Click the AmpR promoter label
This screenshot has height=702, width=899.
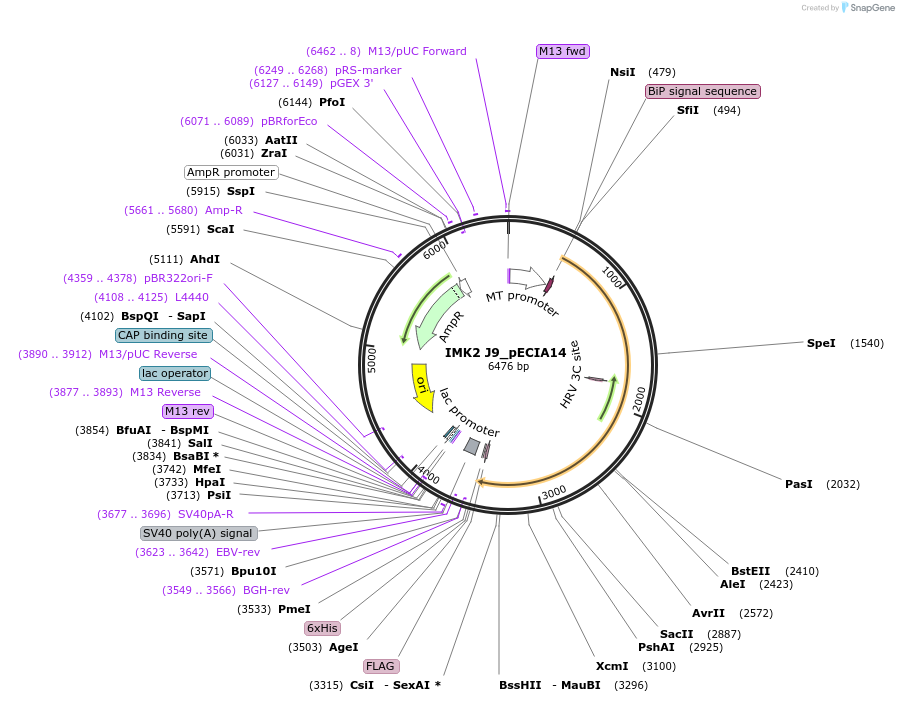[x=231, y=172]
